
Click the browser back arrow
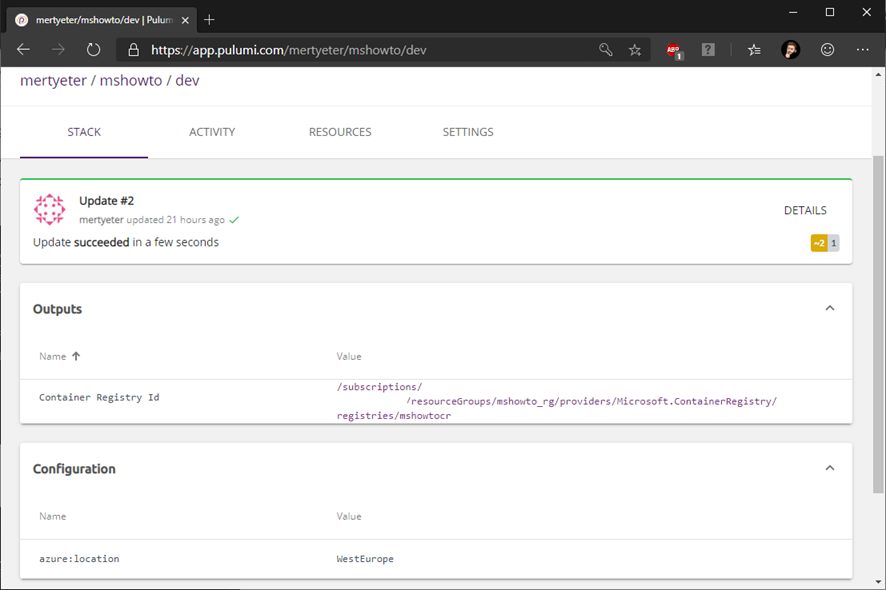(x=23, y=50)
